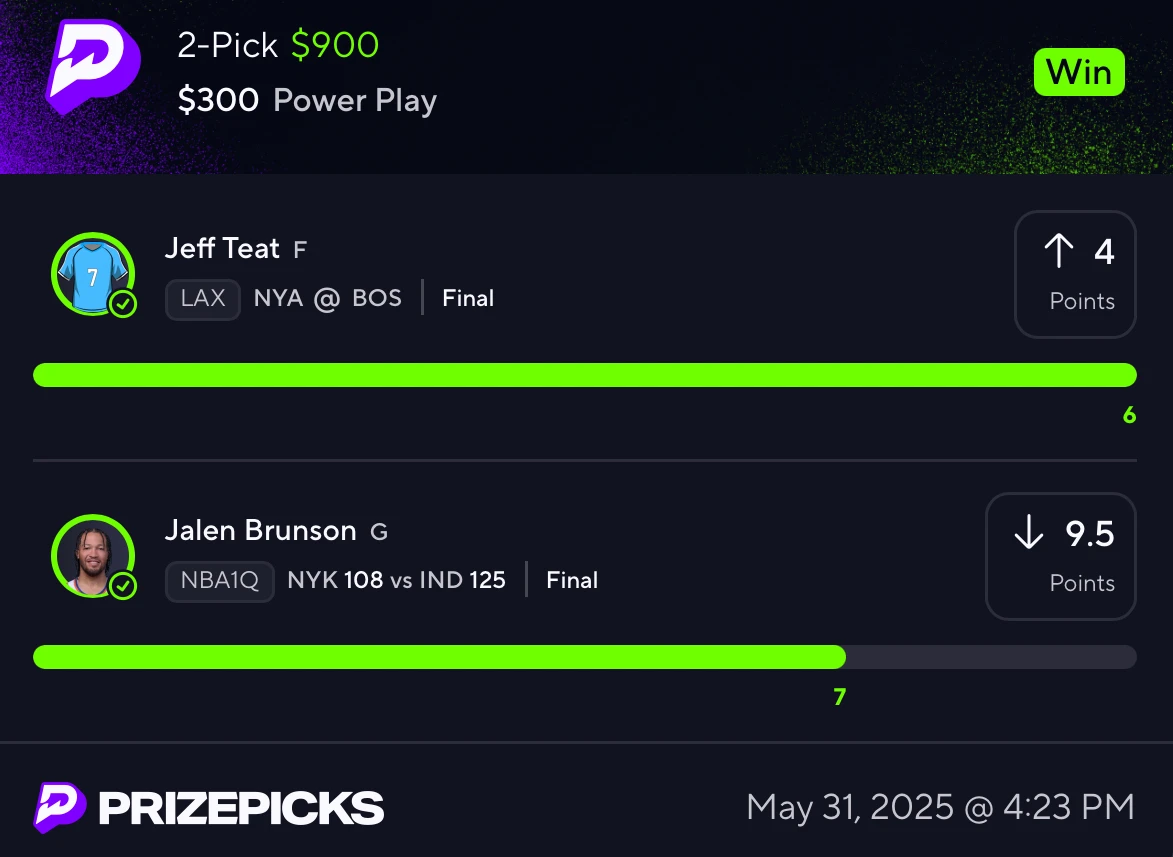
Task: Click Jeff Teat's full green progress bar
Action: pos(585,375)
